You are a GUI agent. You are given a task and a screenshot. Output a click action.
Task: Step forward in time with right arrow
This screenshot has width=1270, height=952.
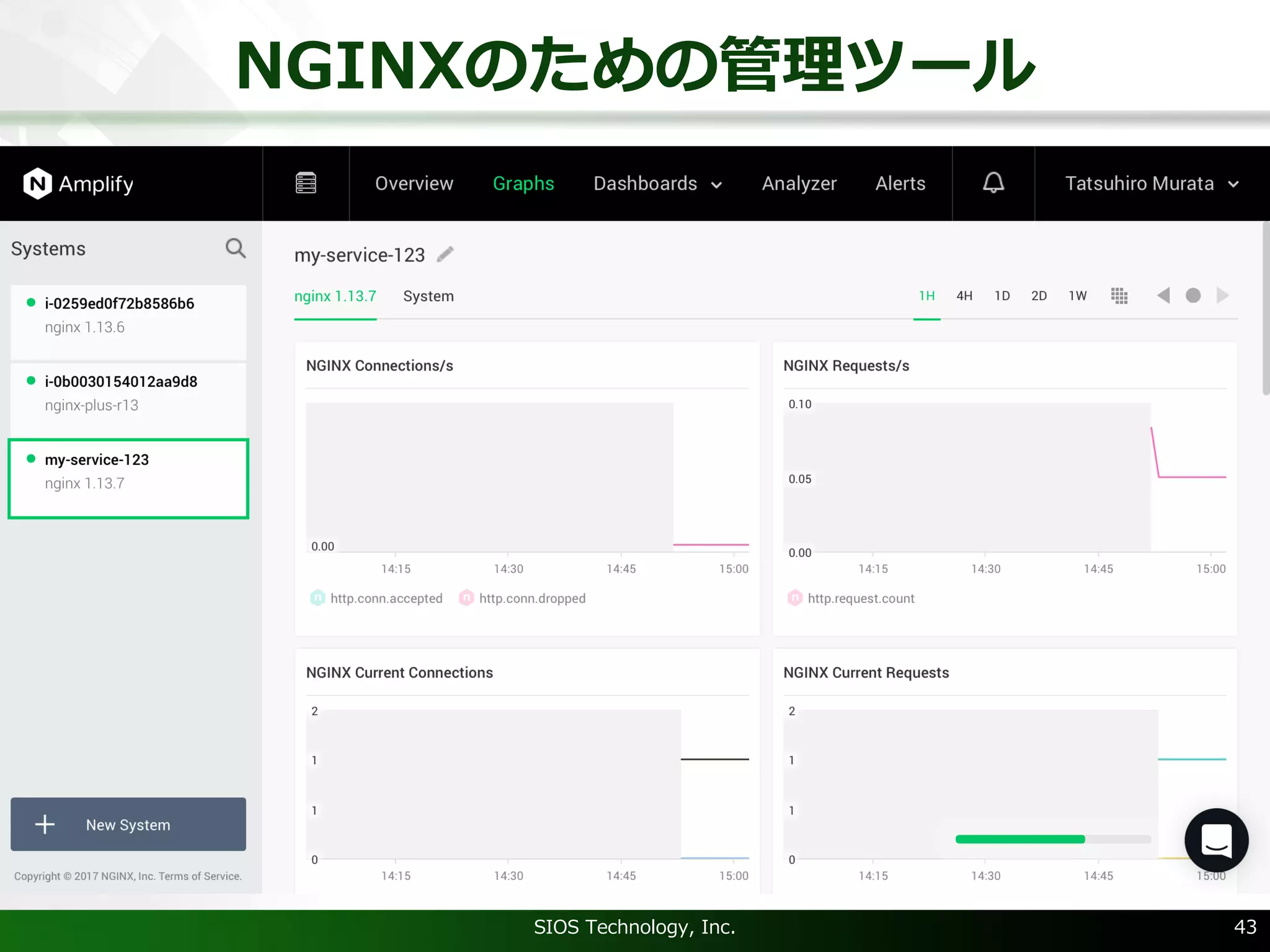(1222, 296)
